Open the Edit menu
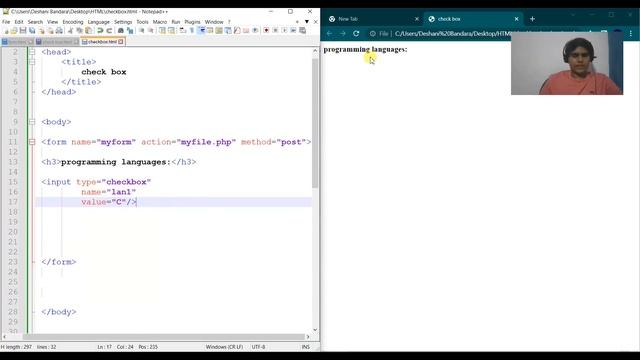 coord(19,22)
